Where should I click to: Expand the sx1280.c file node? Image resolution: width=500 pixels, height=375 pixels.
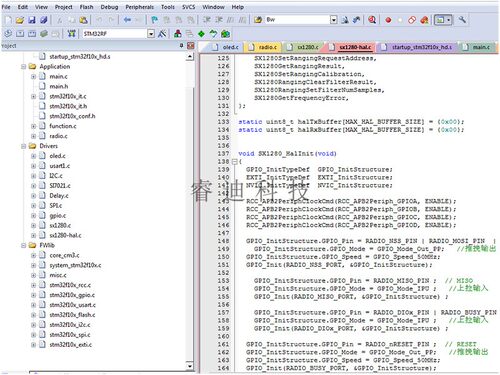click(x=33, y=226)
